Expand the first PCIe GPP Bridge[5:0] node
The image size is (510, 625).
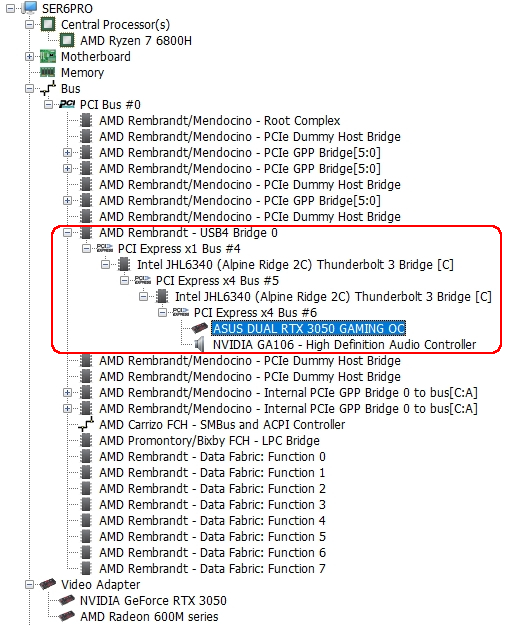67,152
